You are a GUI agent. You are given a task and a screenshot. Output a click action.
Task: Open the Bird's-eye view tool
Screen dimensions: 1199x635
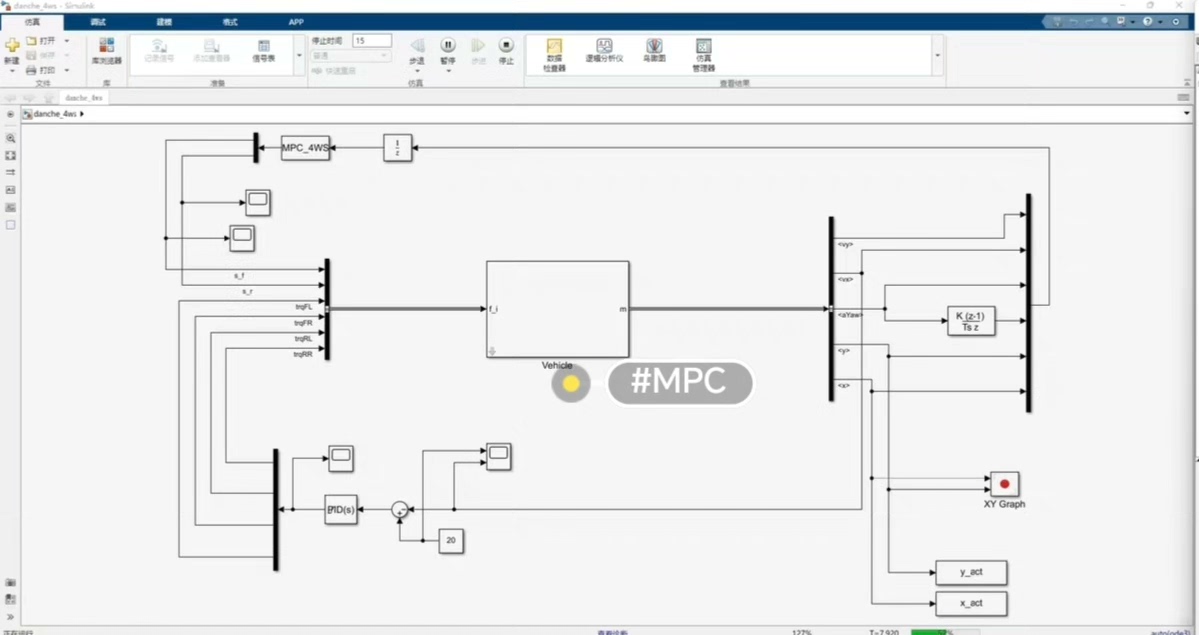point(654,52)
